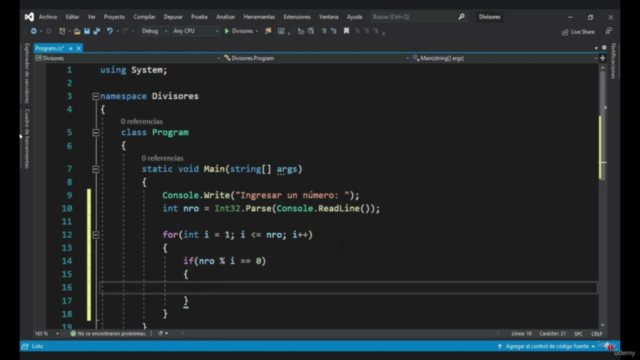The width and height of the screenshot is (640, 360).
Task: Click the '0 referencias' link above class Program
Action: point(142,121)
